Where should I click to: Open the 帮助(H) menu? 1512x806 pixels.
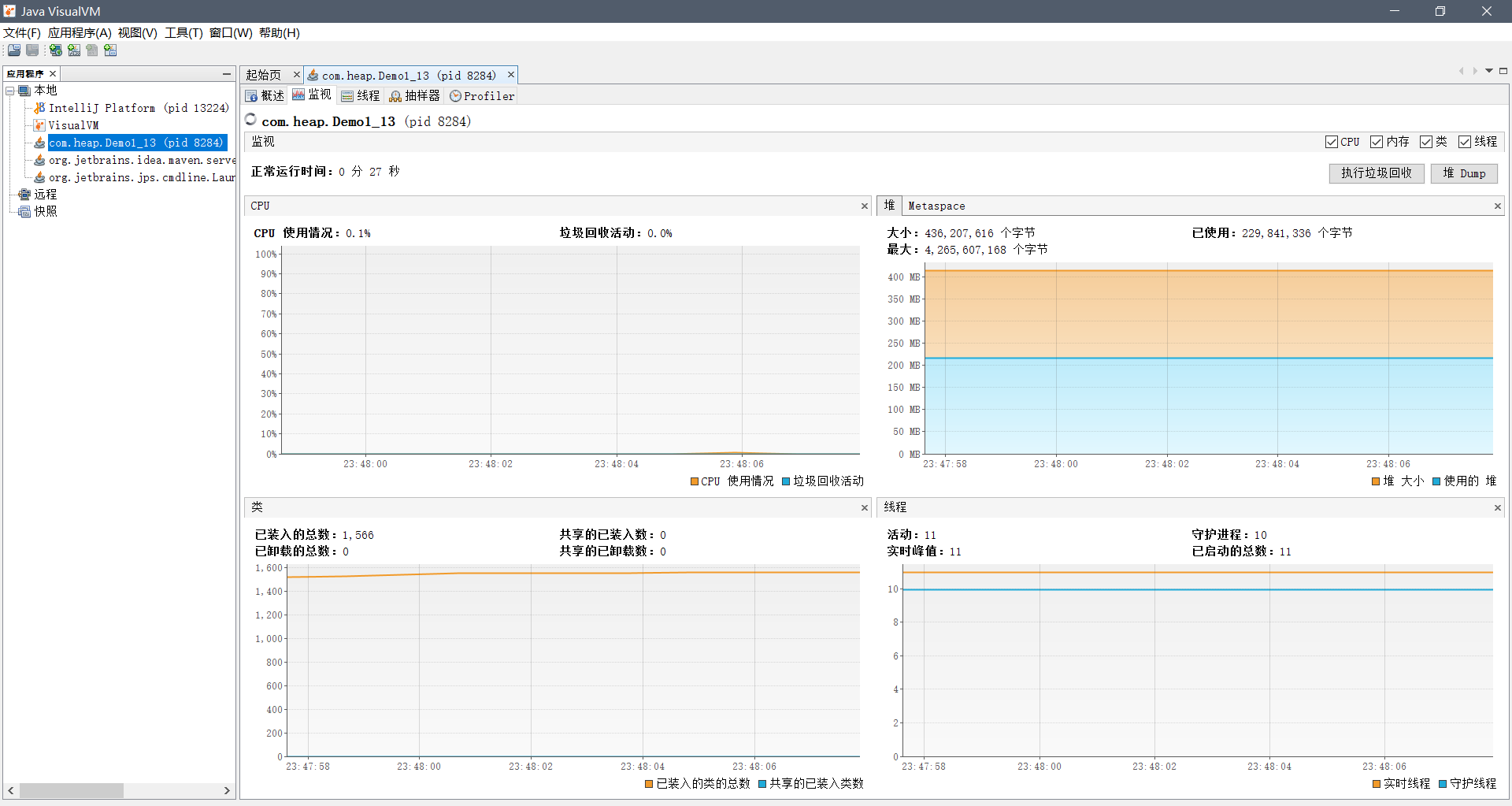(x=280, y=33)
